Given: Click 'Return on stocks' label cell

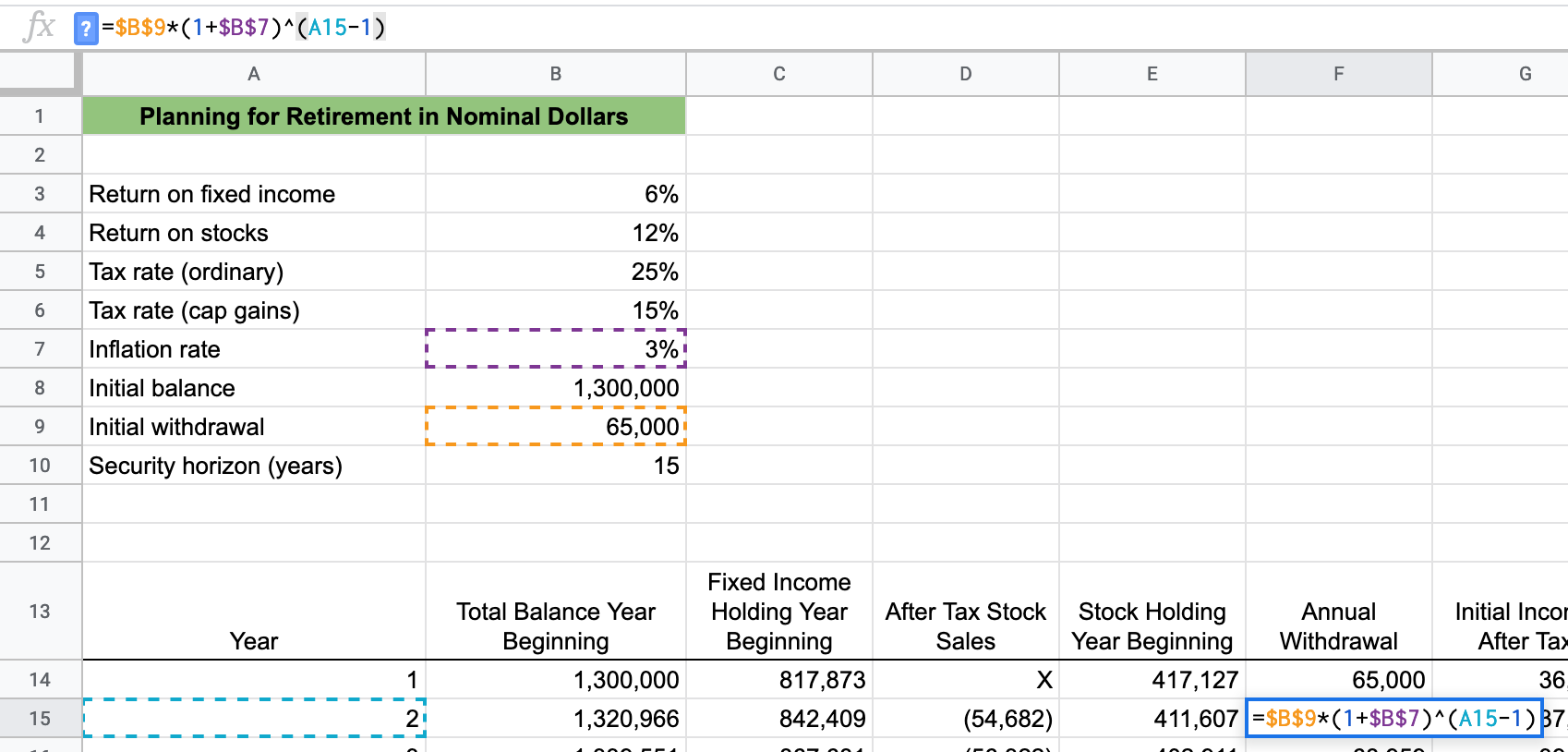Looking at the screenshot, I should (x=254, y=233).
